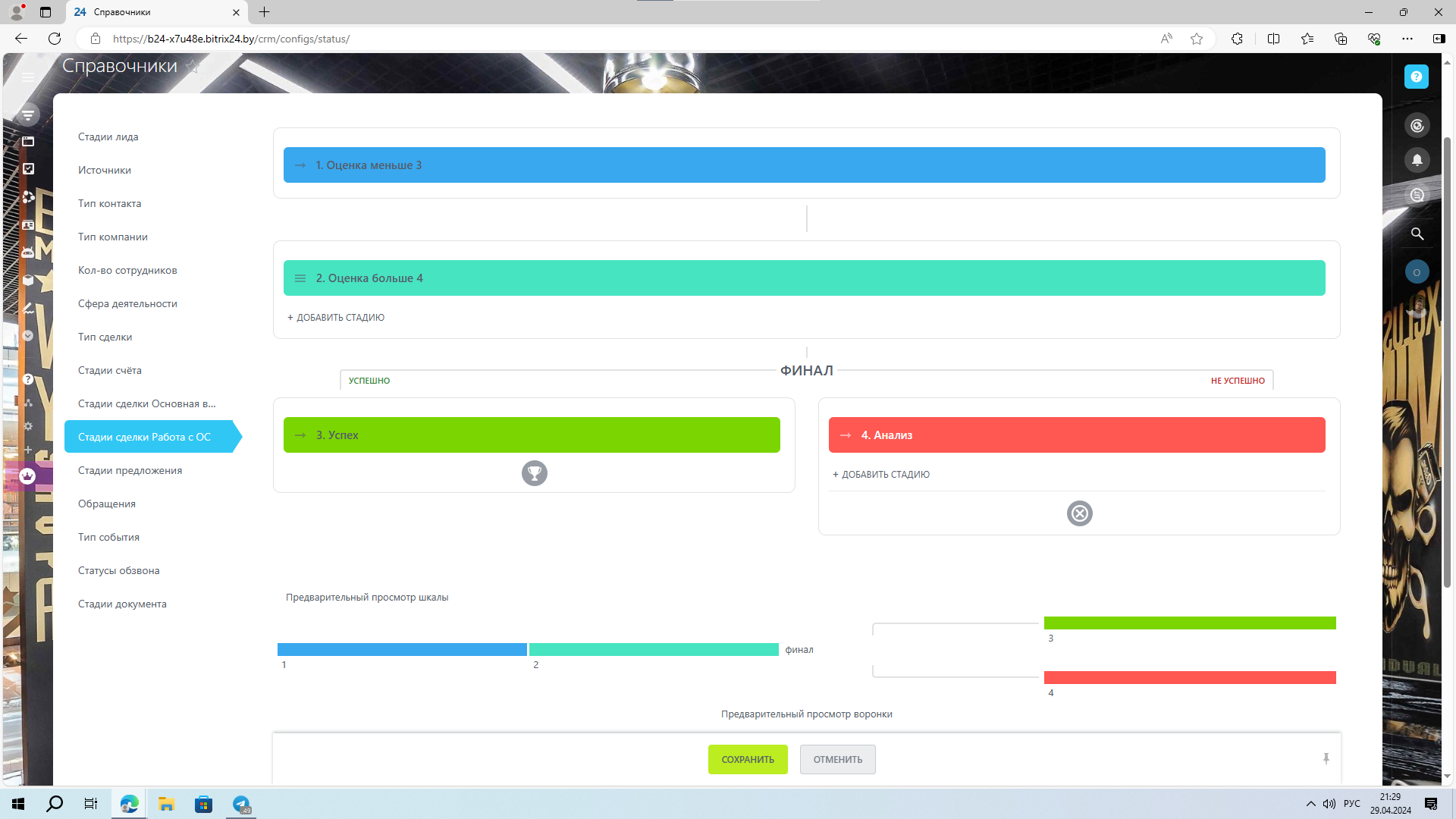
Task: Click the notifications bell icon
Action: point(1417,160)
